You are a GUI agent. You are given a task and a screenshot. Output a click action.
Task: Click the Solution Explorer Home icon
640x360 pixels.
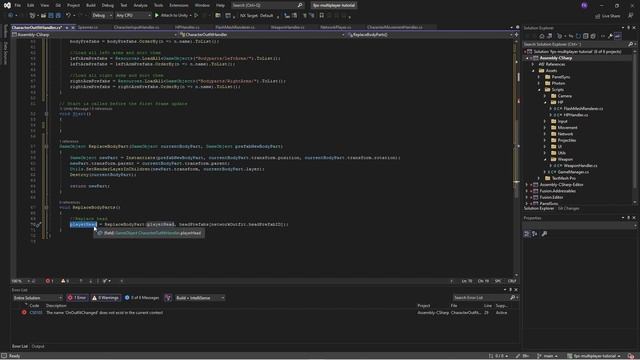tap(542, 36)
